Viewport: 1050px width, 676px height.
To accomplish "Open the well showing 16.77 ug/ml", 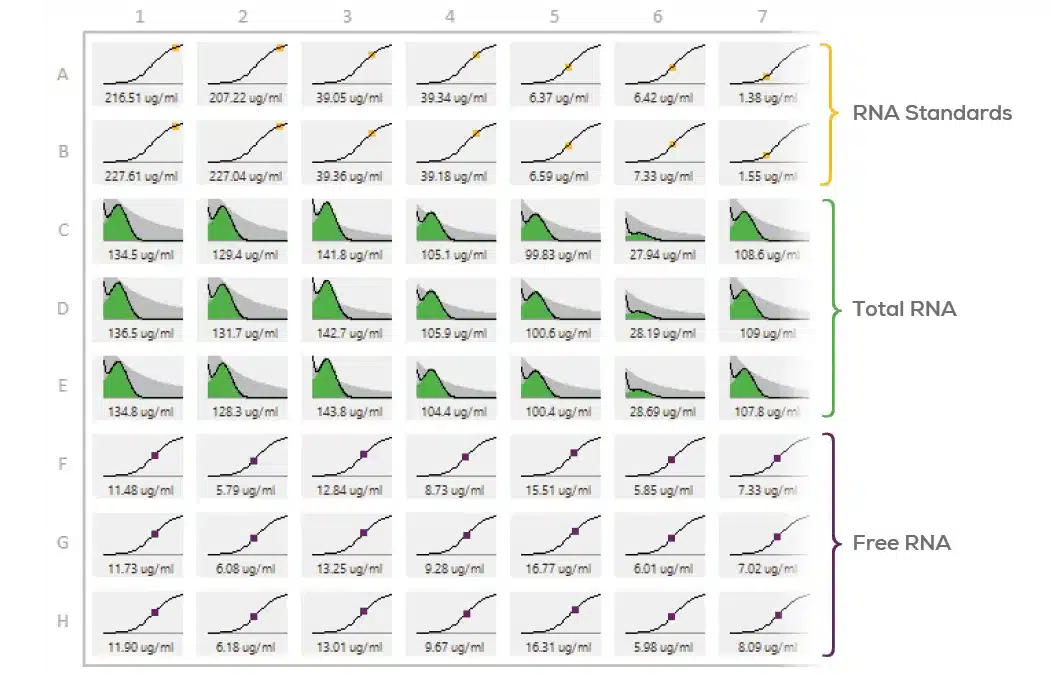I will (x=555, y=543).
